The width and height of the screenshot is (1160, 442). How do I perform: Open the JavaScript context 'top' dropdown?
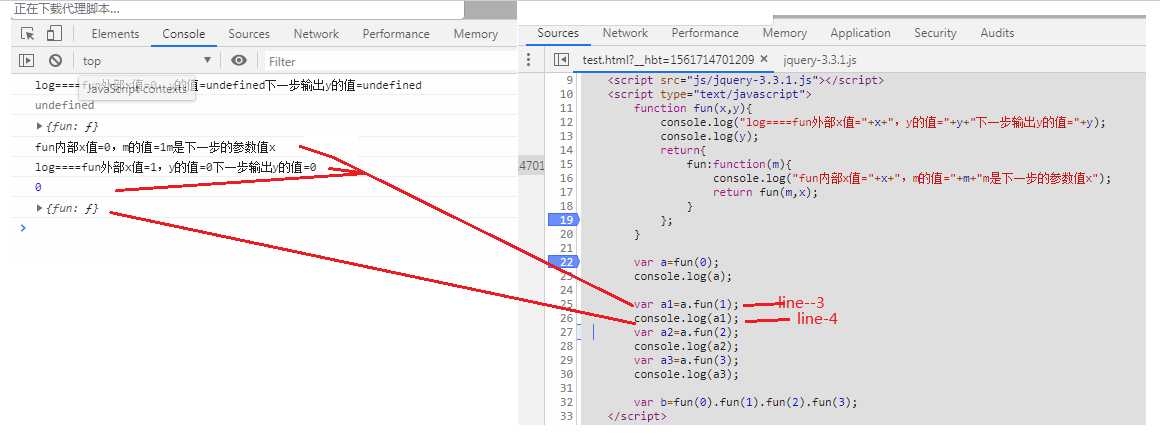click(x=146, y=61)
